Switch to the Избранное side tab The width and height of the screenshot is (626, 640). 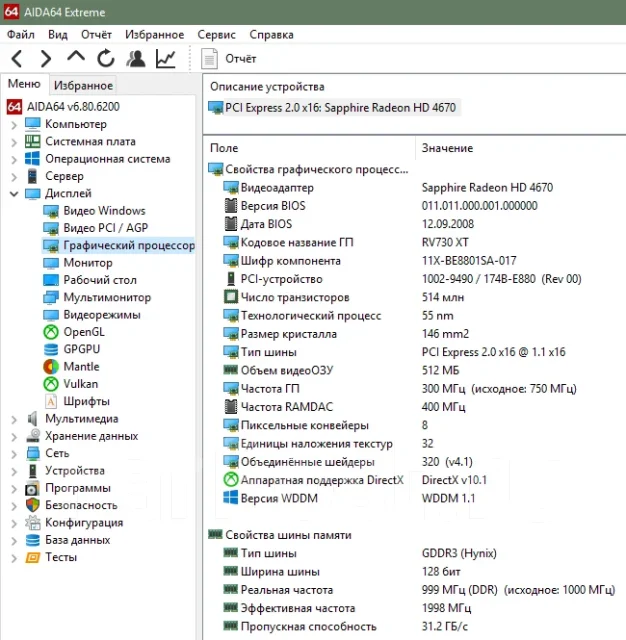coord(83,85)
